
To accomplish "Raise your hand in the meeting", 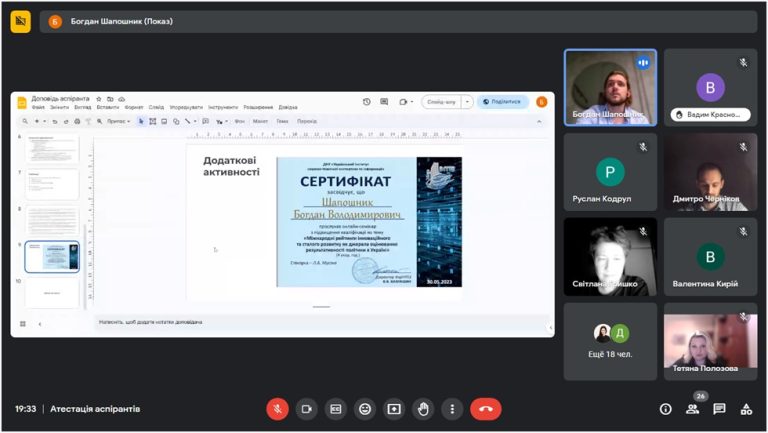I will 423,409.
